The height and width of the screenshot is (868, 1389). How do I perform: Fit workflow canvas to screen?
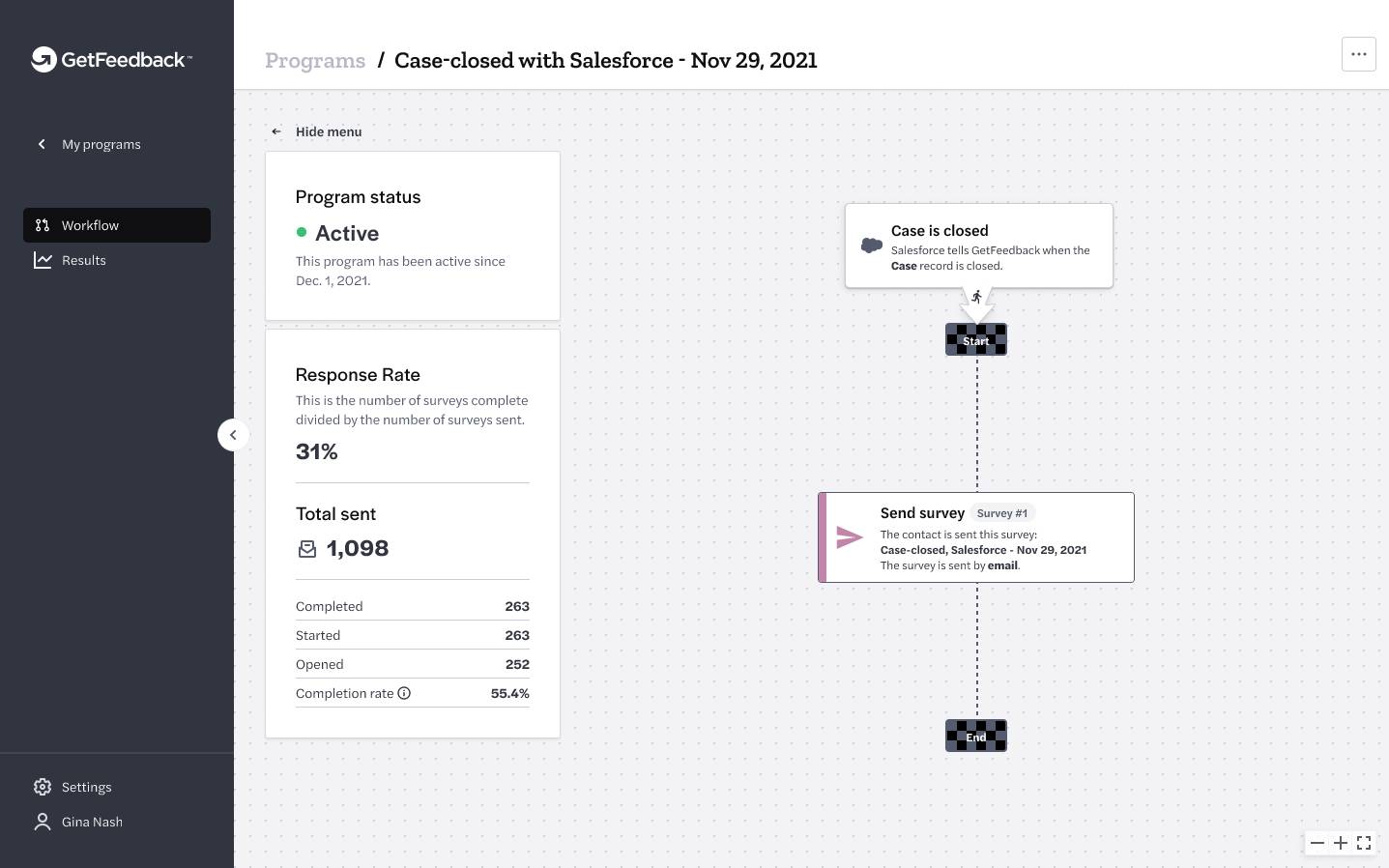[1364, 843]
